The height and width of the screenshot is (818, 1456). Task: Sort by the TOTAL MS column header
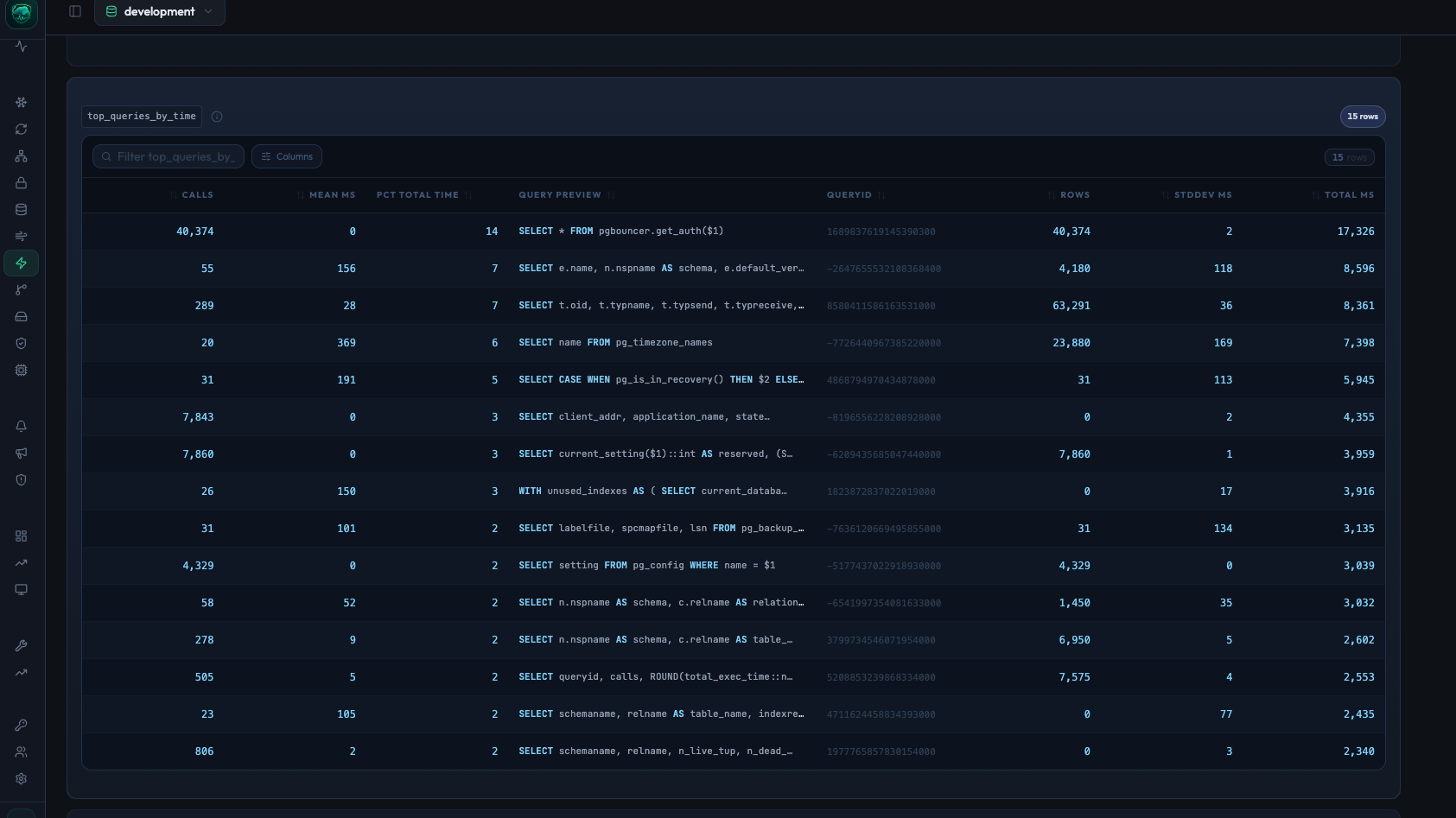click(x=1343, y=195)
